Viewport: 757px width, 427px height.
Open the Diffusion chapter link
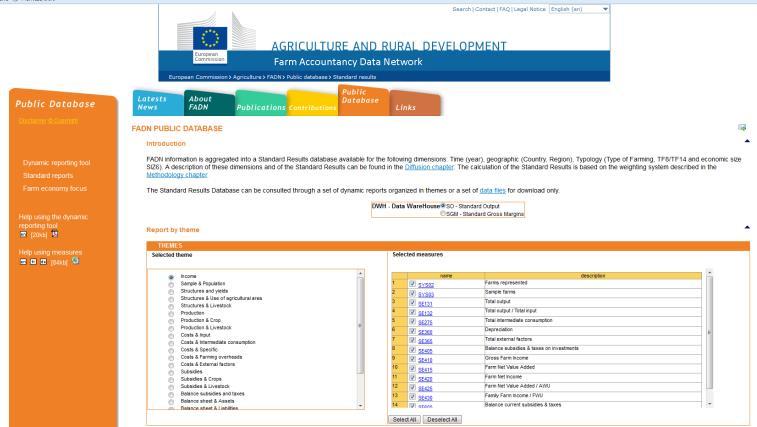(429, 167)
